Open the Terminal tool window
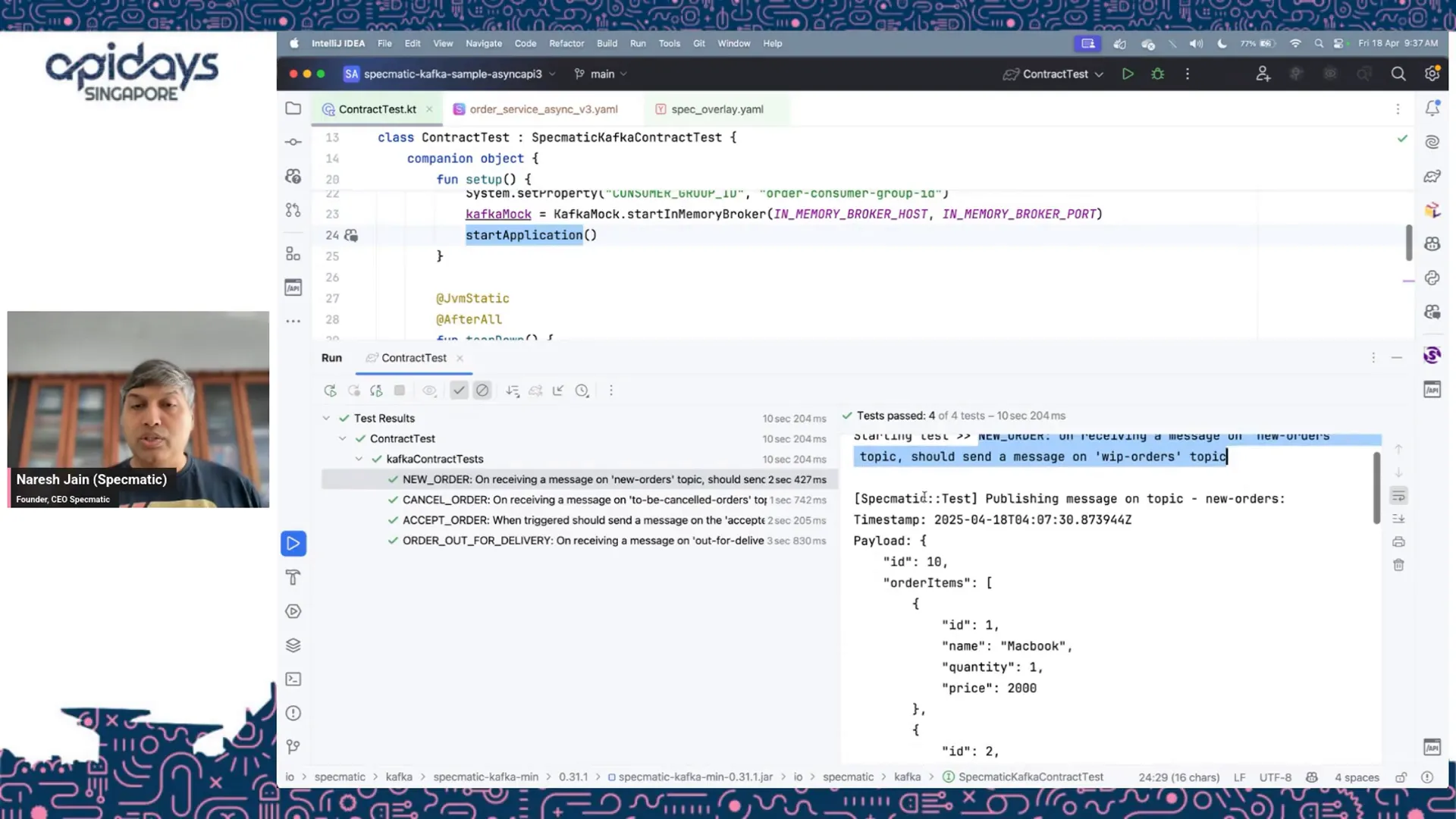This screenshot has width=1456, height=819. [293, 679]
